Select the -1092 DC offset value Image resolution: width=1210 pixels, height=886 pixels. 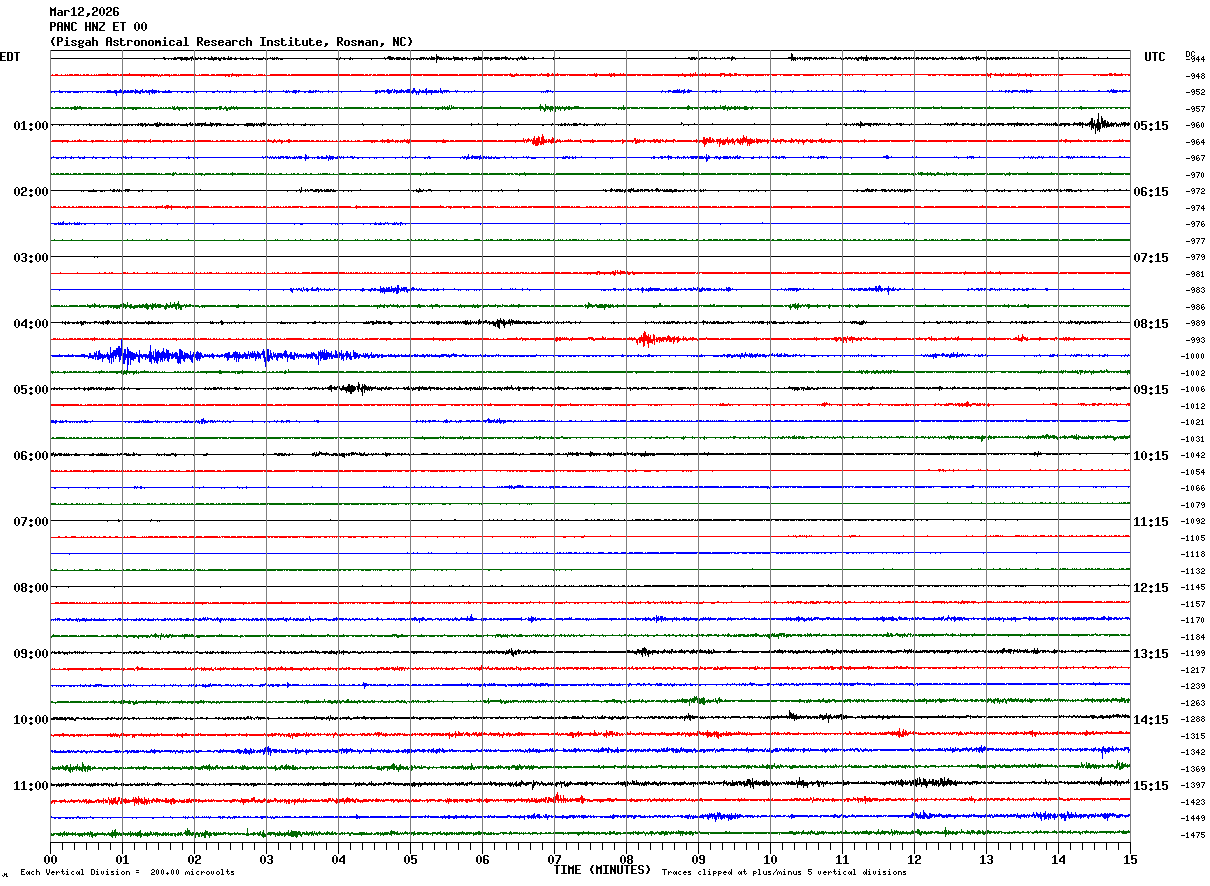(1195, 522)
